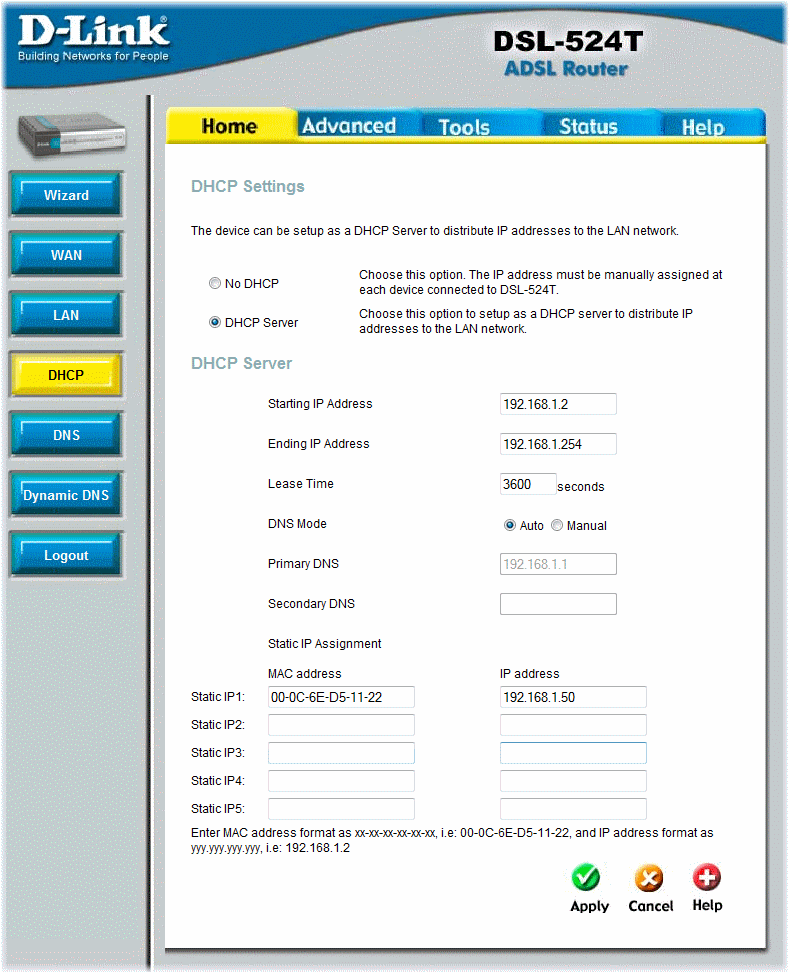
Task: Click the Help label below plus icon
Action: 707,905
